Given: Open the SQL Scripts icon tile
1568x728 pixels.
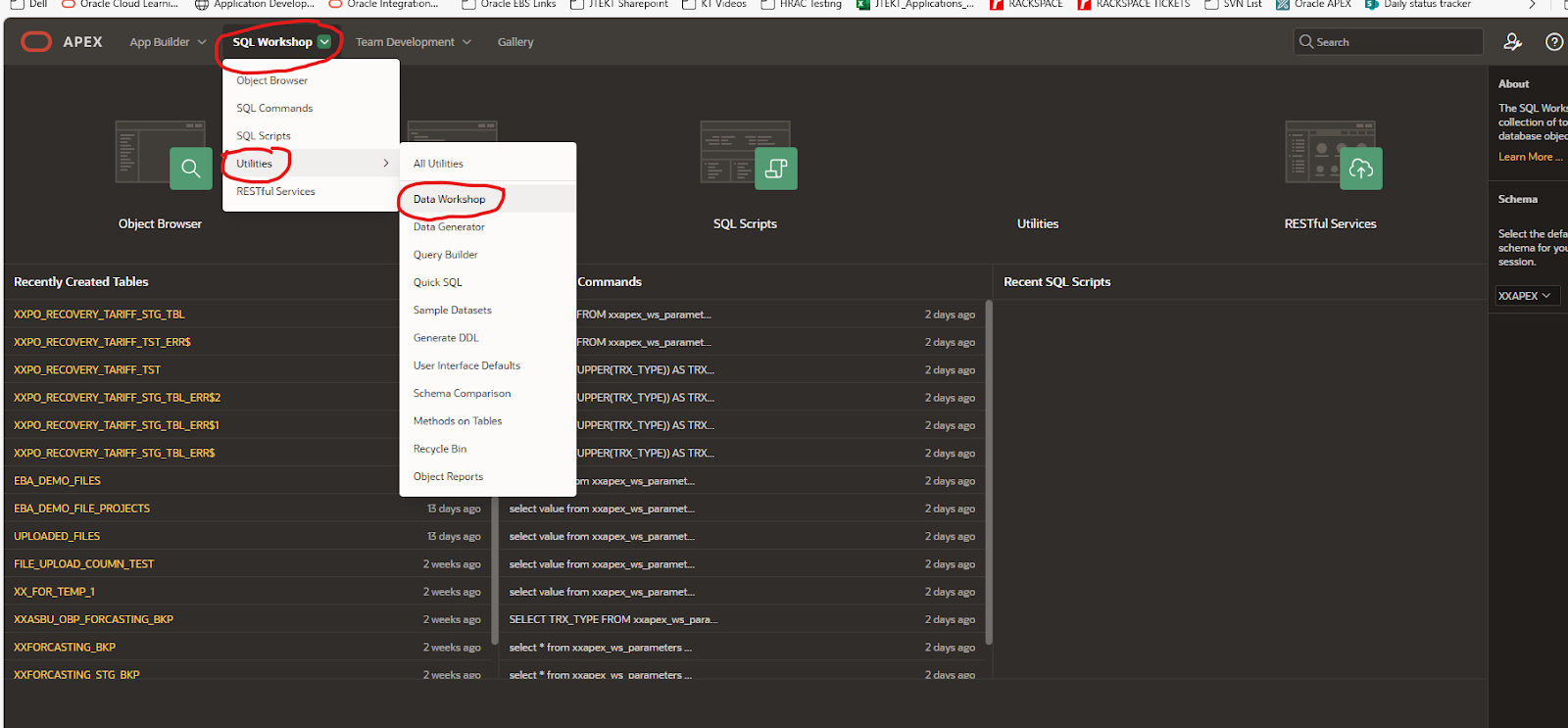Looking at the screenshot, I should pyautogui.click(x=775, y=169).
